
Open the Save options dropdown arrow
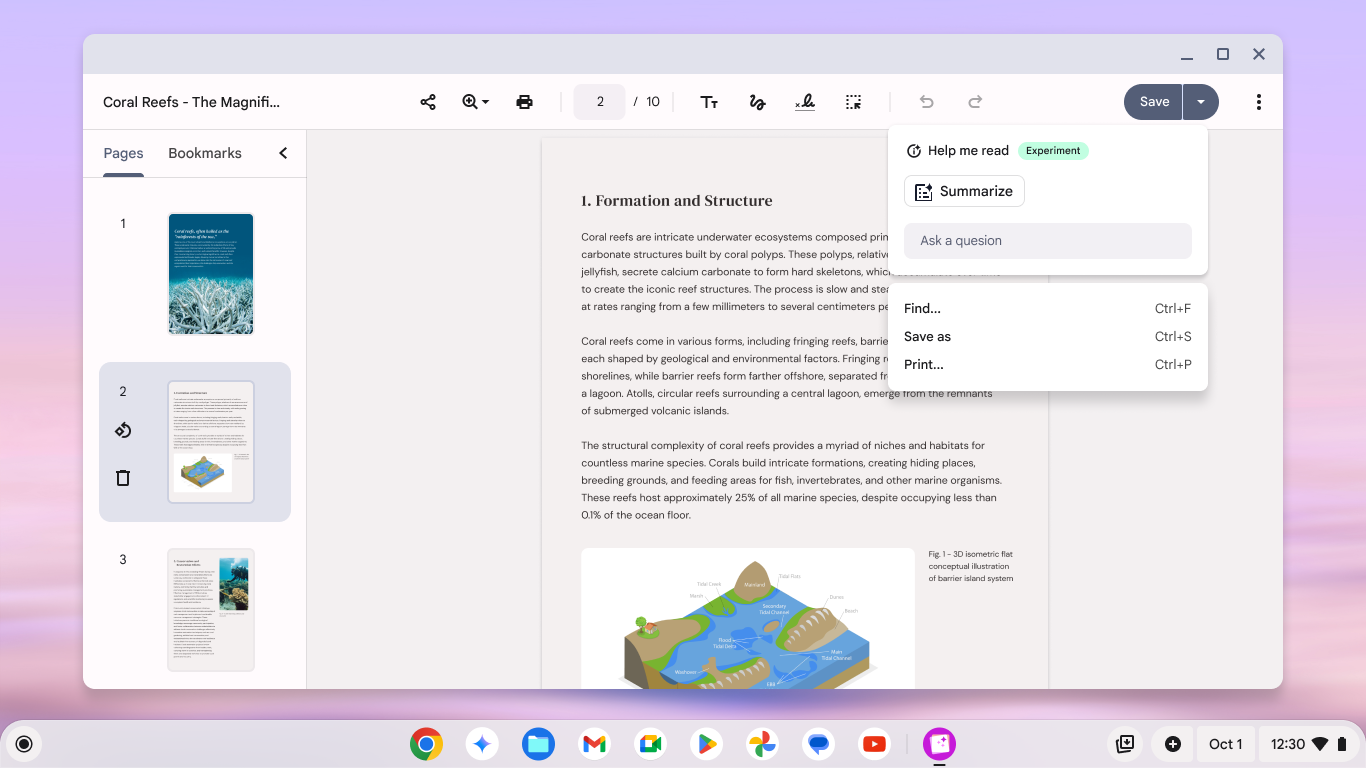[x=1200, y=101]
